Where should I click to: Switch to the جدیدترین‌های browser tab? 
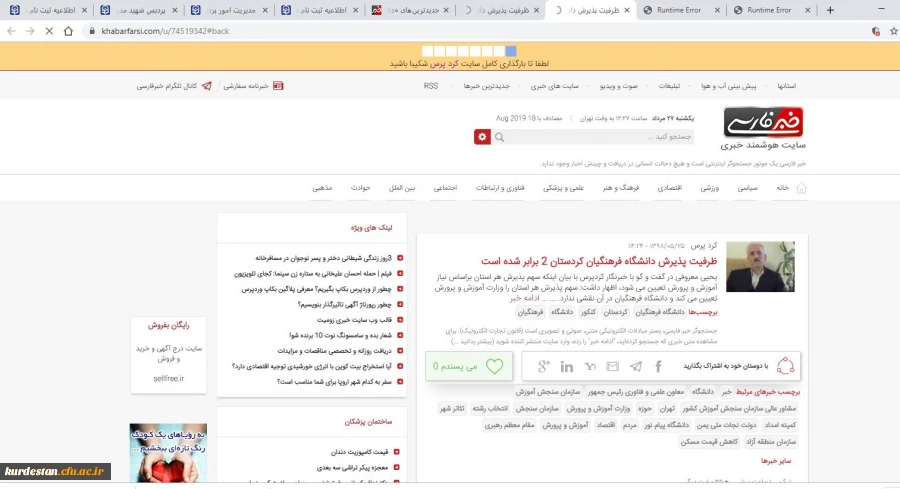click(410, 10)
